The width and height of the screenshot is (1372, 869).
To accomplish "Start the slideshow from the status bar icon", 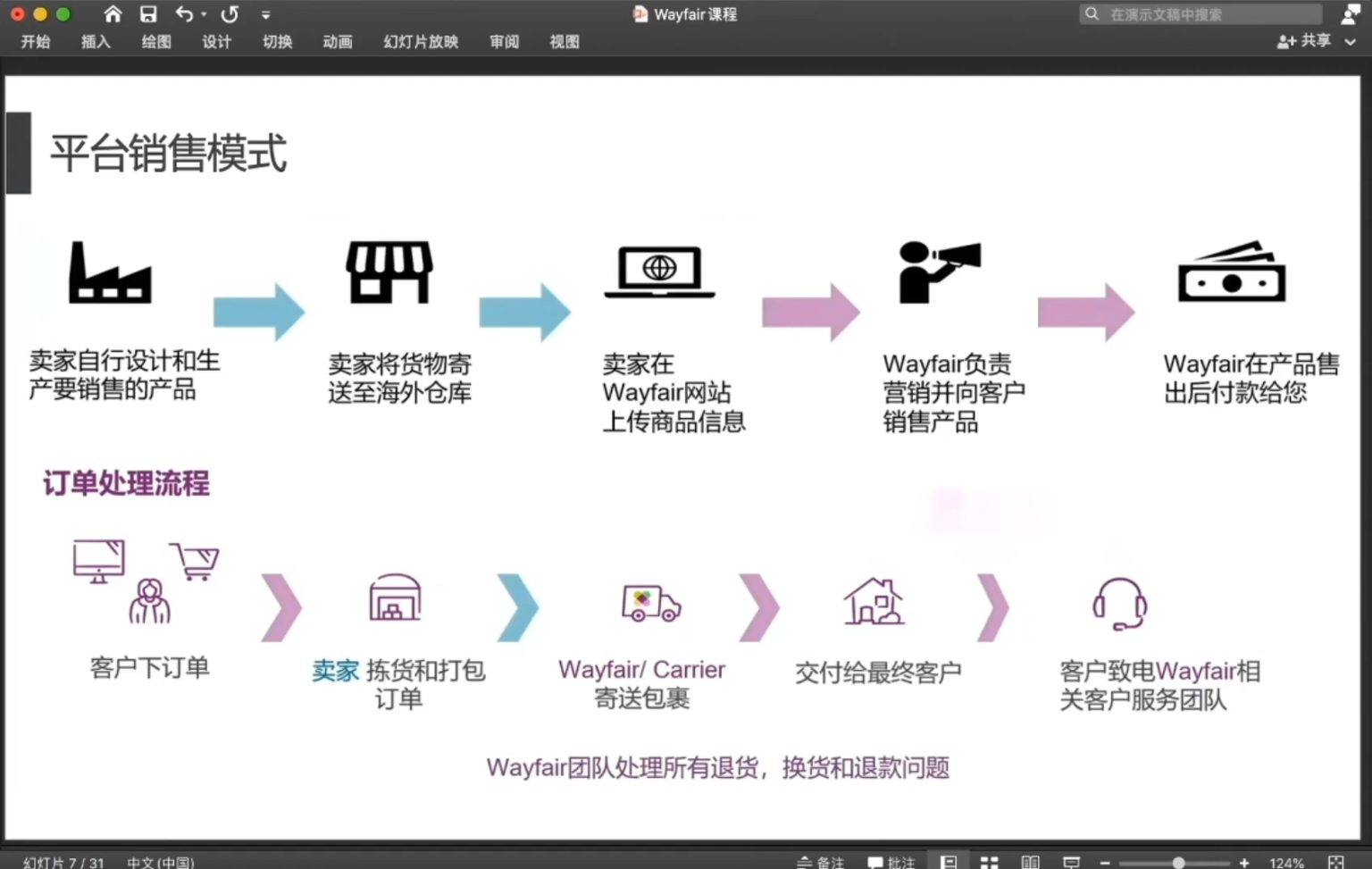I will click(x=1071, y=862).
